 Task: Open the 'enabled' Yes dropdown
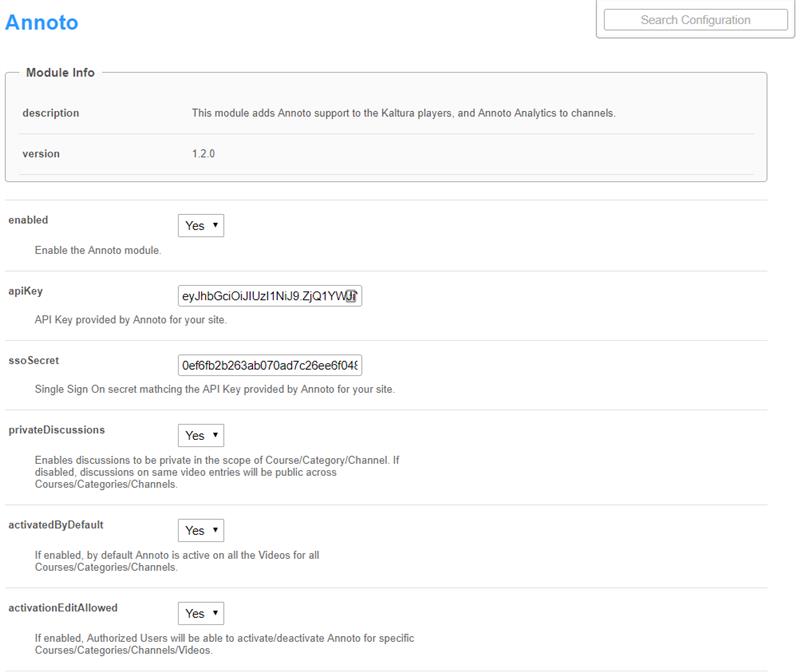[201, 226]
